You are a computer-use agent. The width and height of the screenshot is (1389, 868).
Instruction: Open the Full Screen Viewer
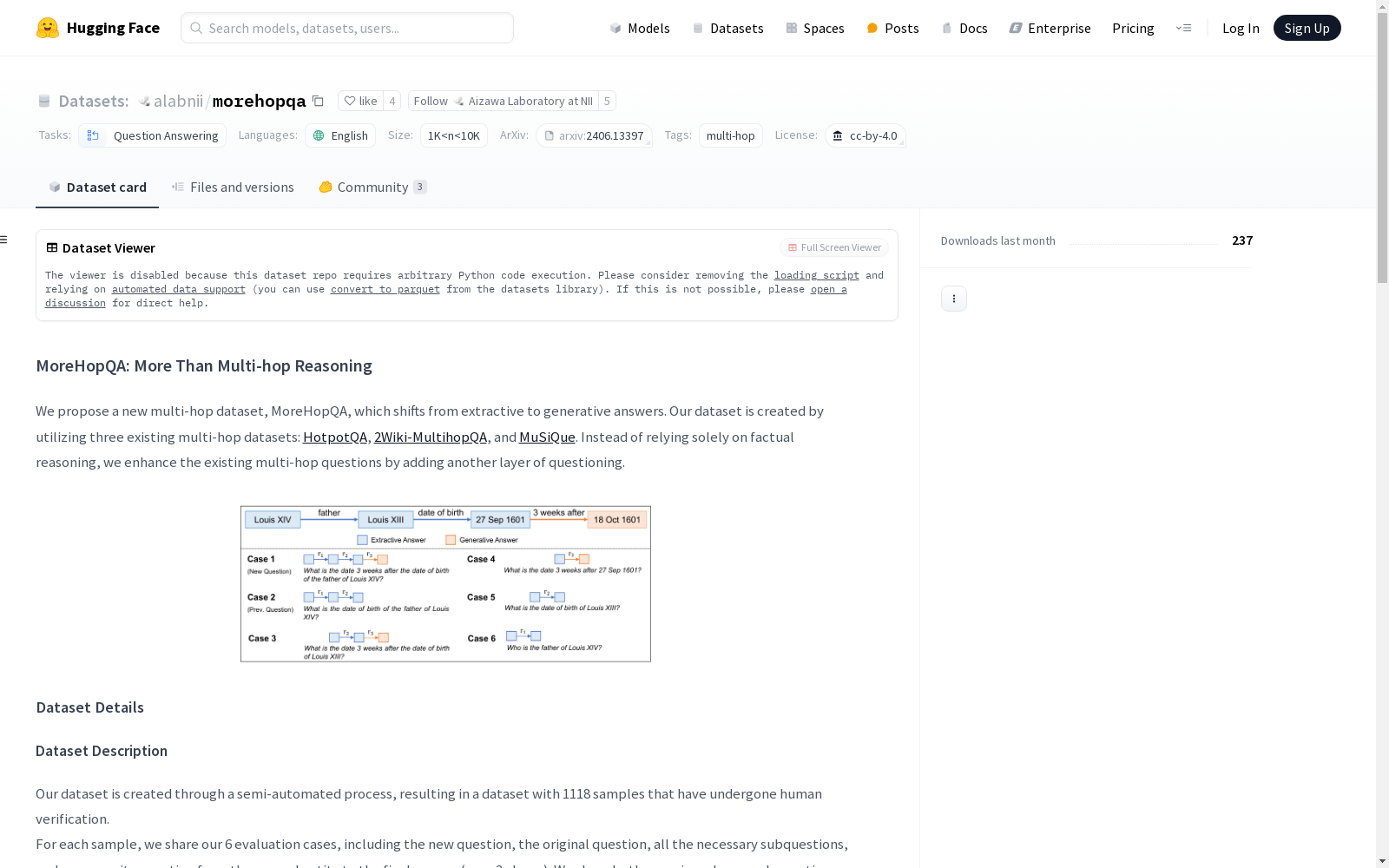pos(834,247)
